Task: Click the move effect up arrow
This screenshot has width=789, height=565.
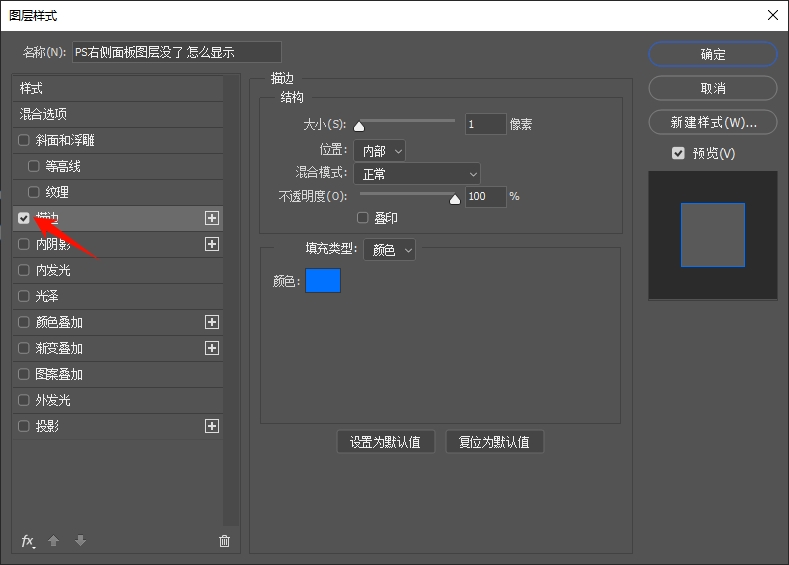Action: click(x=54, y=541)
